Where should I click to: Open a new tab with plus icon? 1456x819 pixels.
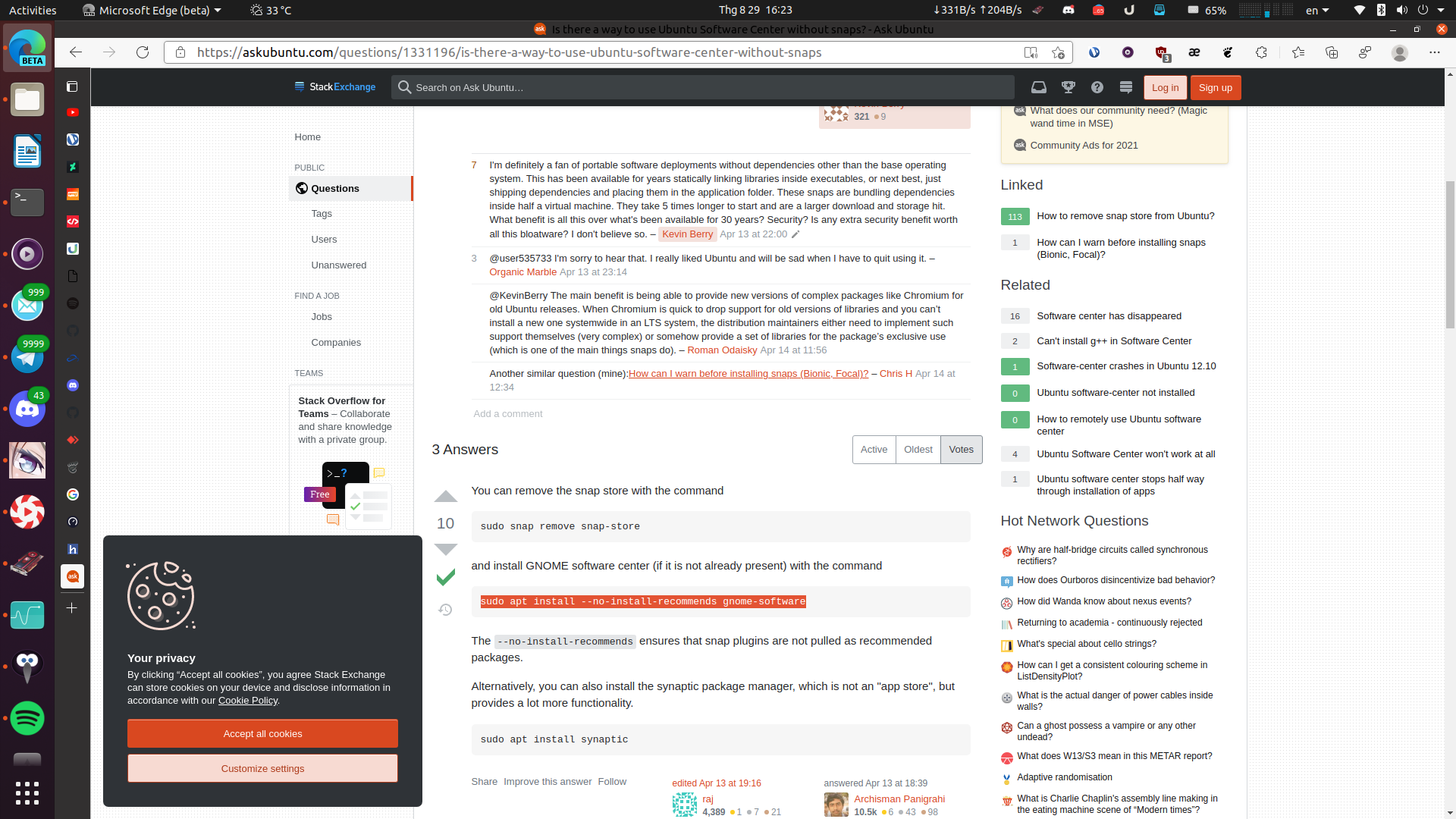coord(72,608)
